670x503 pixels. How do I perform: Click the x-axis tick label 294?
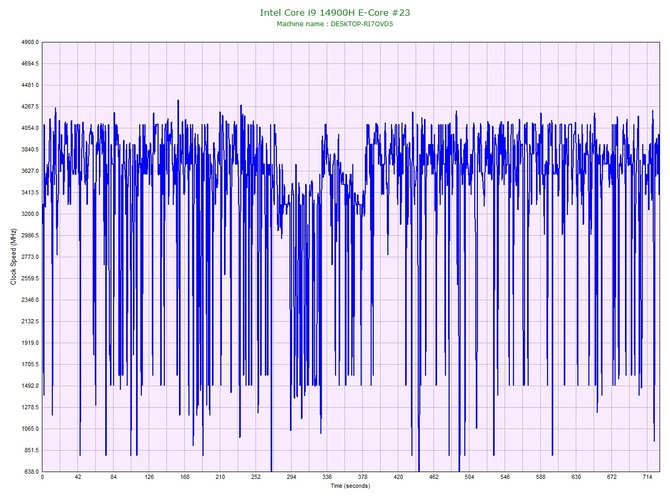pyautogui.click(x=291, y=477)
